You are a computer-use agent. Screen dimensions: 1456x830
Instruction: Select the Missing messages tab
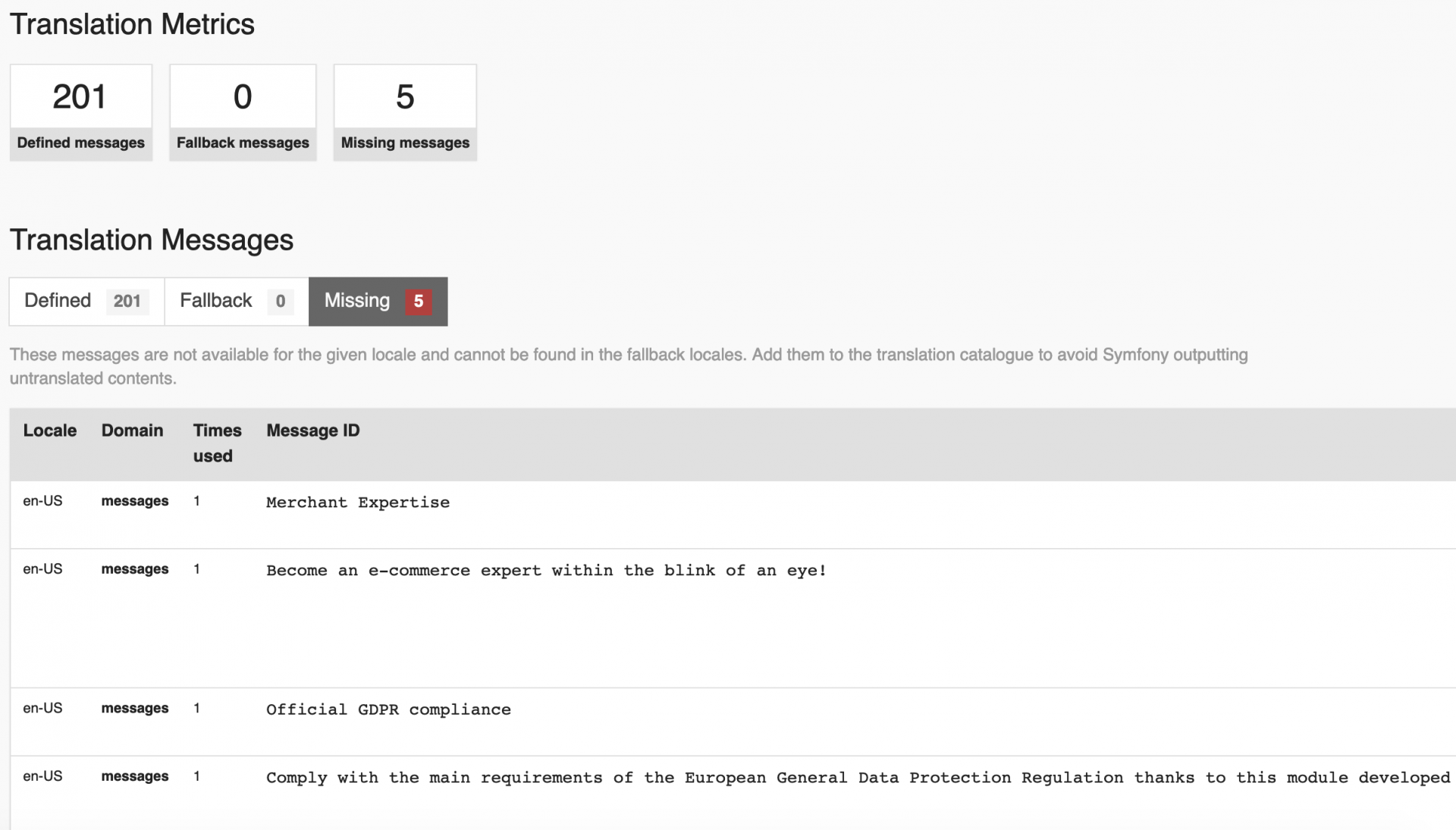(357, 301)
